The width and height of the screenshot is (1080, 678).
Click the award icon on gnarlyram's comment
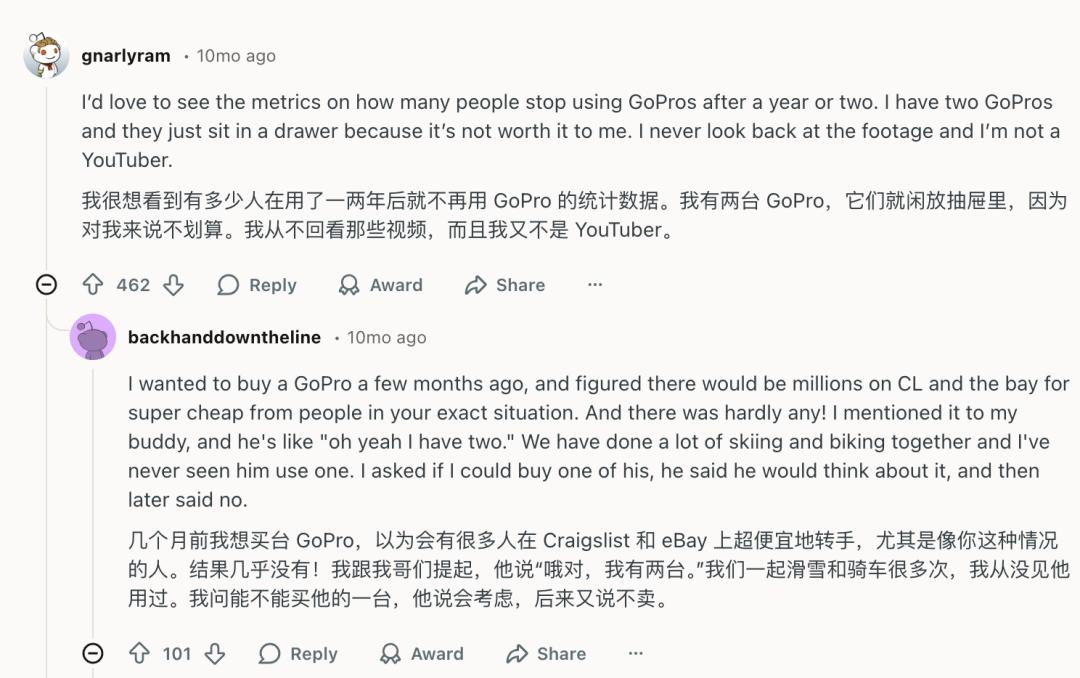(349, 285)
